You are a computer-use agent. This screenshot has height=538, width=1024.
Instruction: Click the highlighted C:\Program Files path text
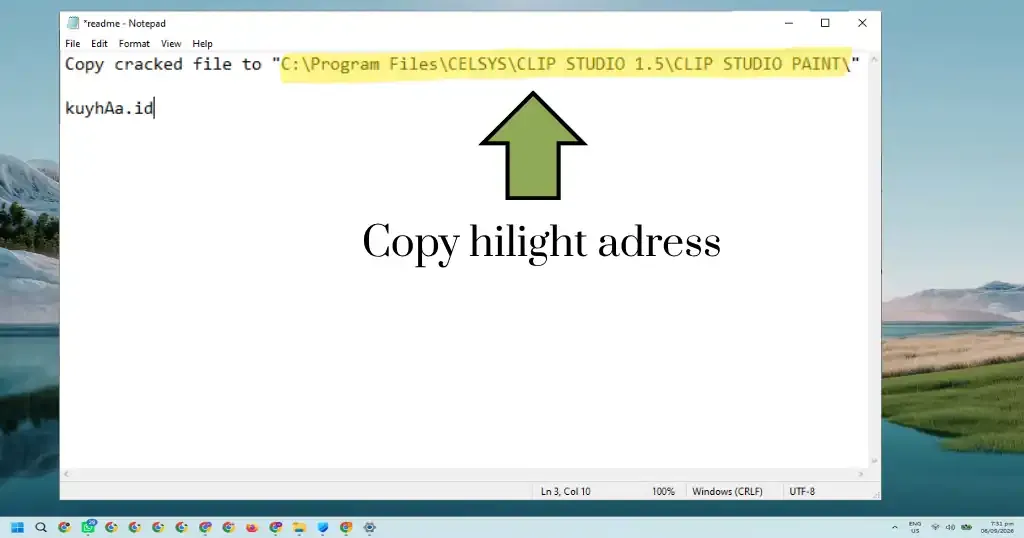566,64
